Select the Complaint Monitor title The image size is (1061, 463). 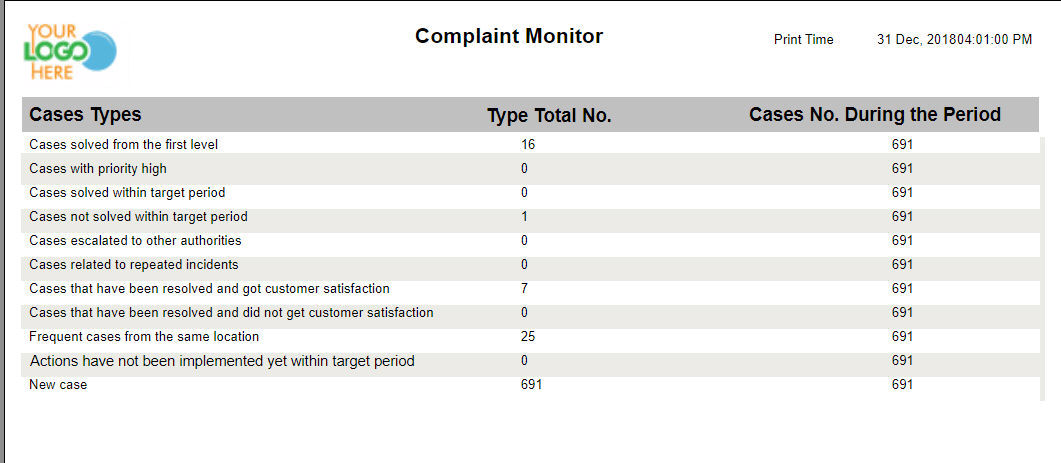coord(509,36)
